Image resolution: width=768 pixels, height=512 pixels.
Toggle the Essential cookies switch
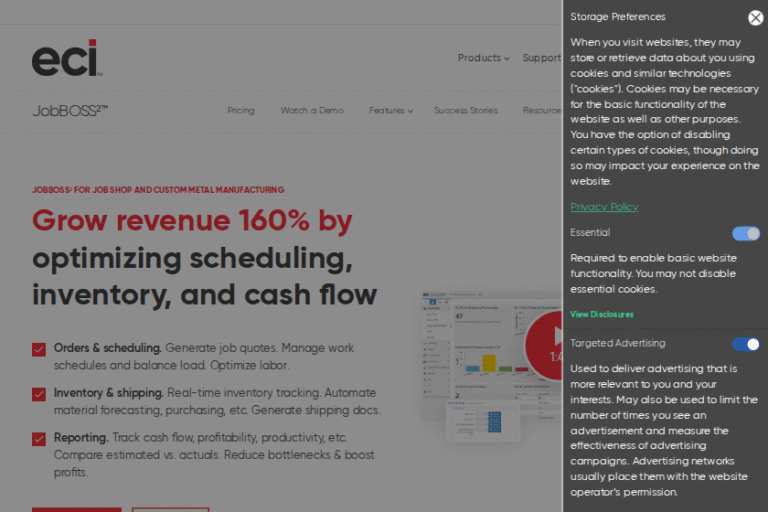(745, 233)
